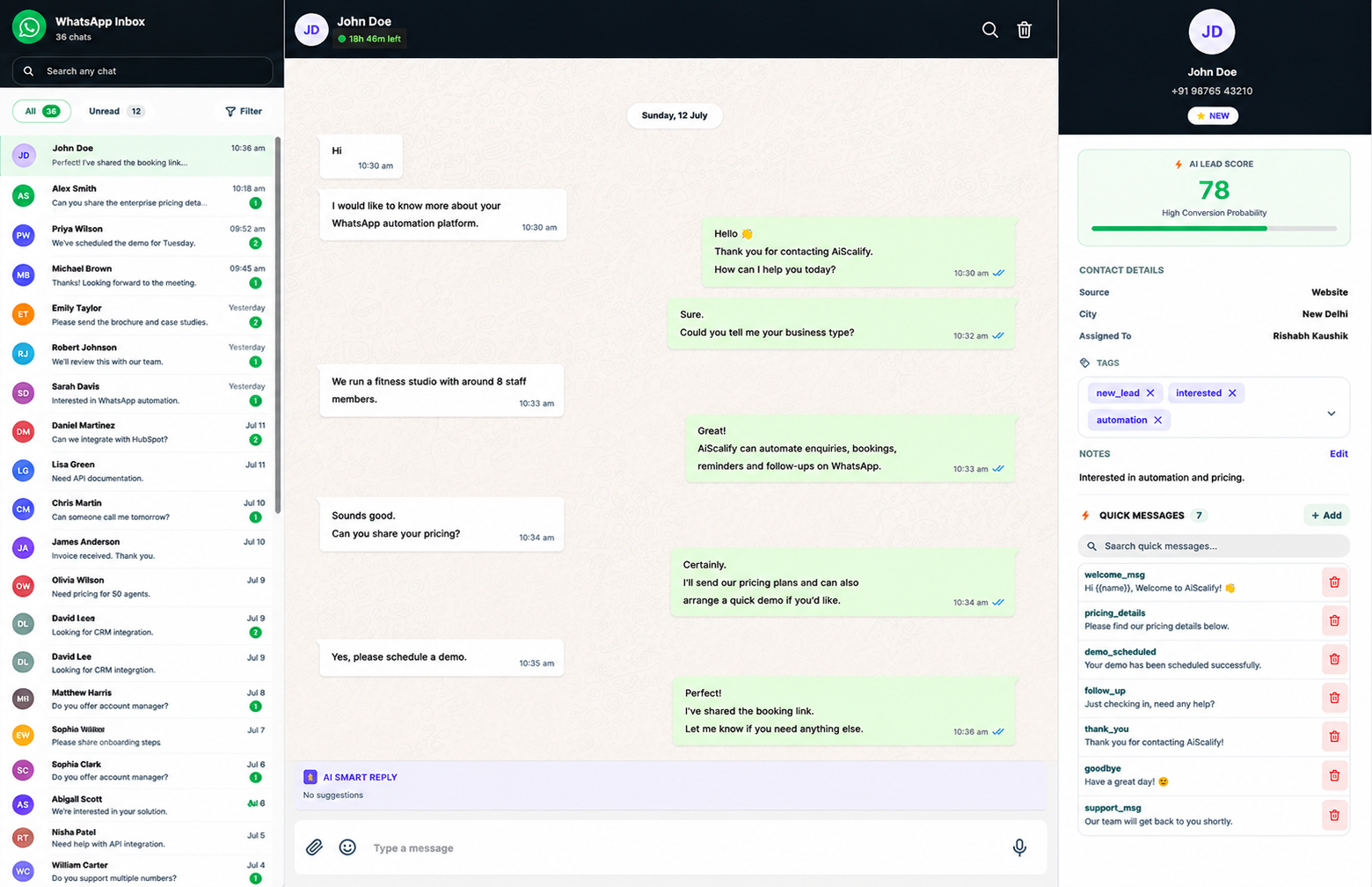Screen dimensions: 1372x887
Task: Edit the notes
Action: [x=1339, y=454]
